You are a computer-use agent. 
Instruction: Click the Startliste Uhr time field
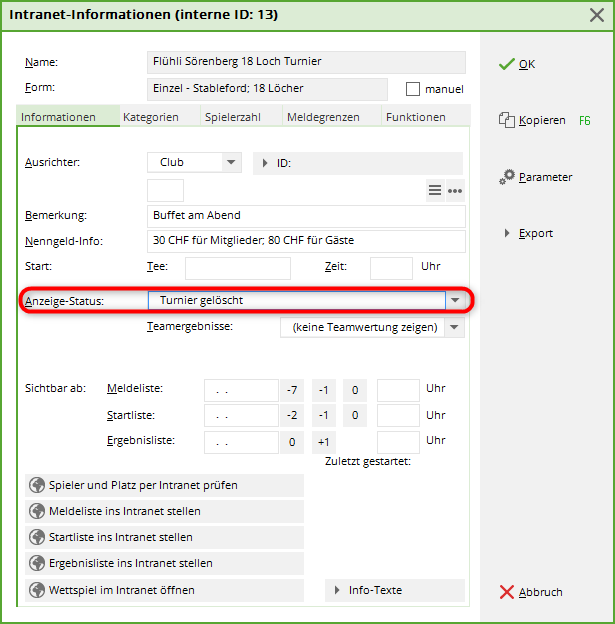point(398,415)
